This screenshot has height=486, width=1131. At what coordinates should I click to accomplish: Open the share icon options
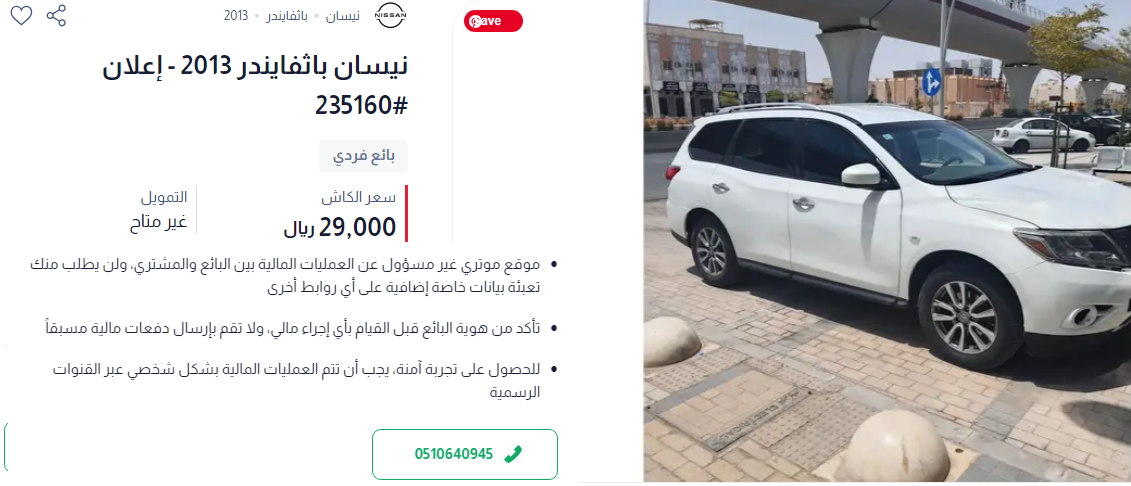tap(56, 15)
